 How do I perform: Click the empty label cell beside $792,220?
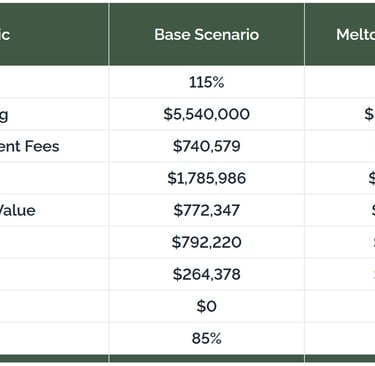click(54, 242)
